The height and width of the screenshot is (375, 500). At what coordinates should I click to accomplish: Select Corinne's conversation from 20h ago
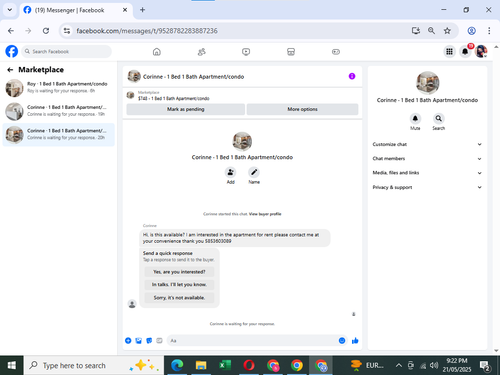click(59, 134)
